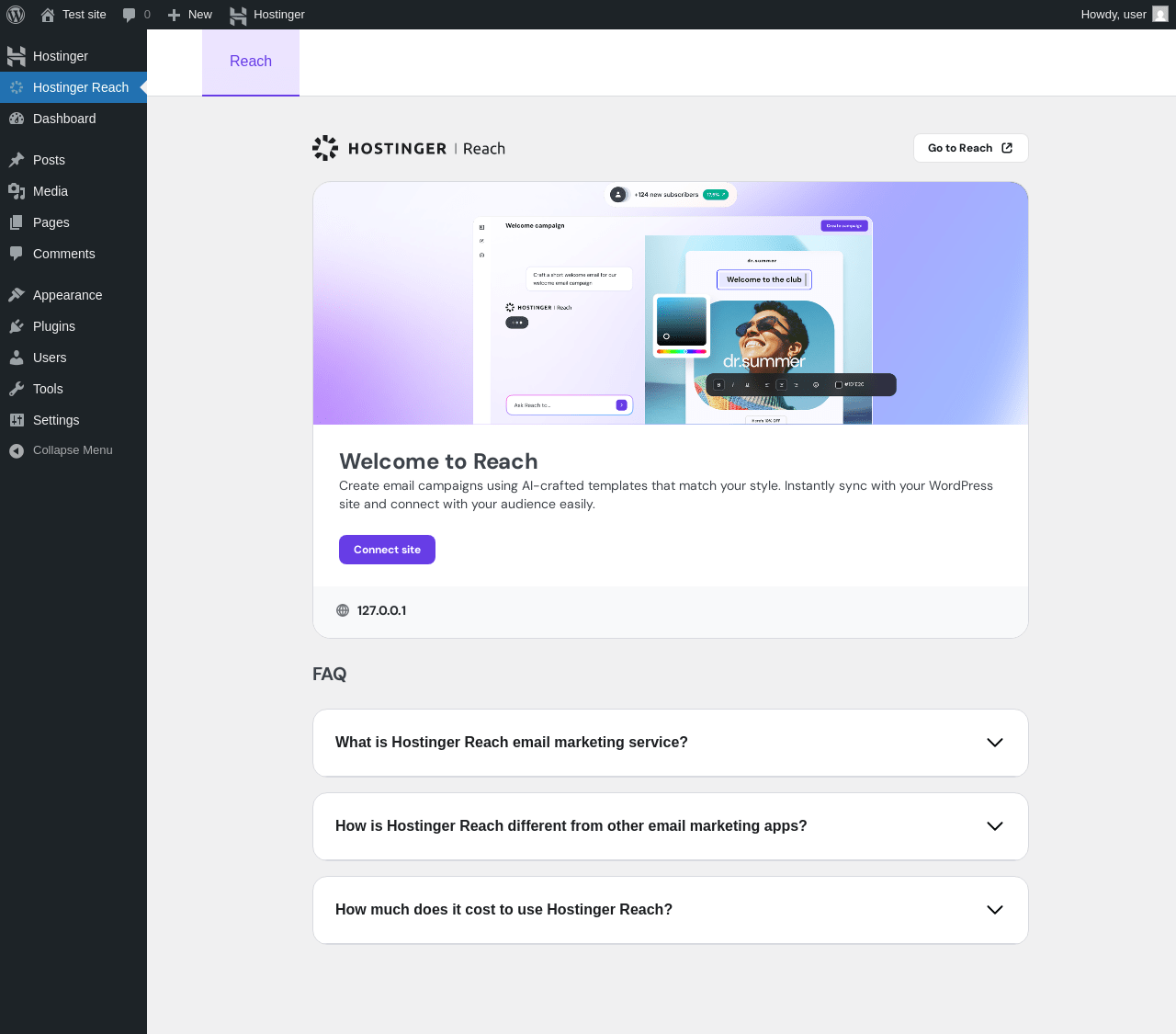Open the Test site home icon
The height and width of the screenshot is (1034, 1176).
pos(48,15)
